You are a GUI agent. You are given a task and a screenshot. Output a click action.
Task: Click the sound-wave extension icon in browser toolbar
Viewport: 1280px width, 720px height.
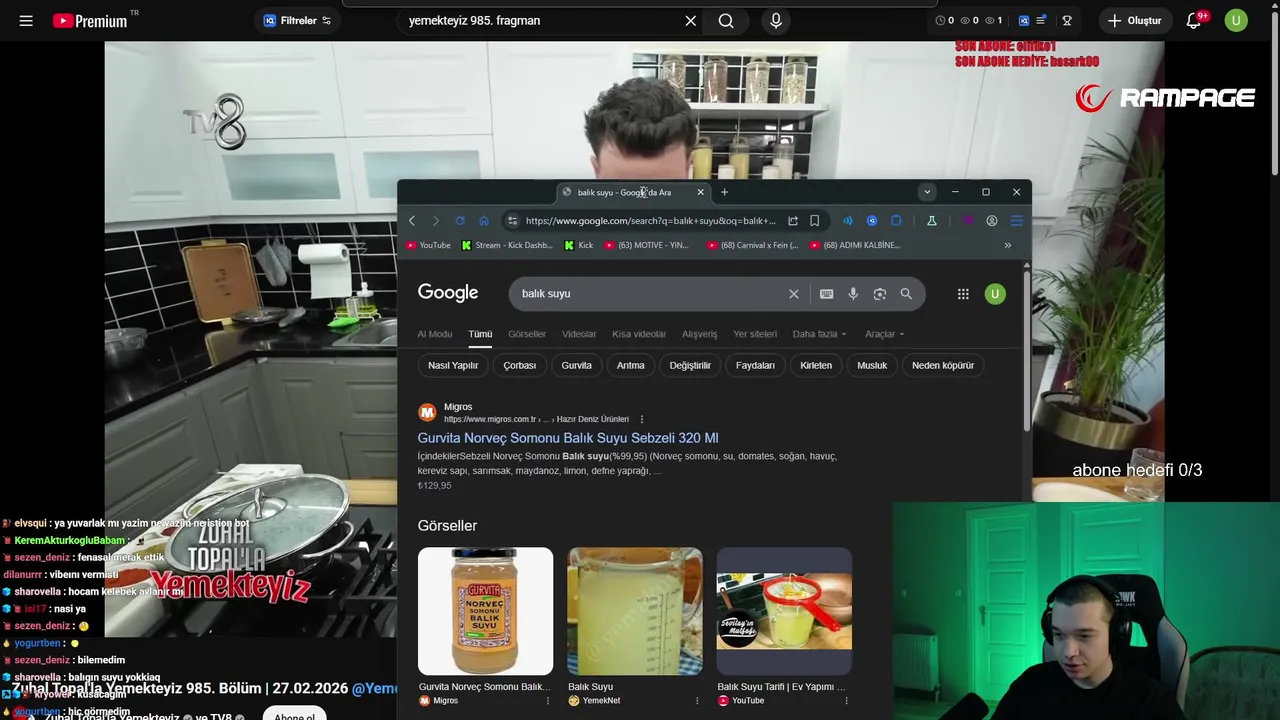pyautogui.click(x=848, y=221)
